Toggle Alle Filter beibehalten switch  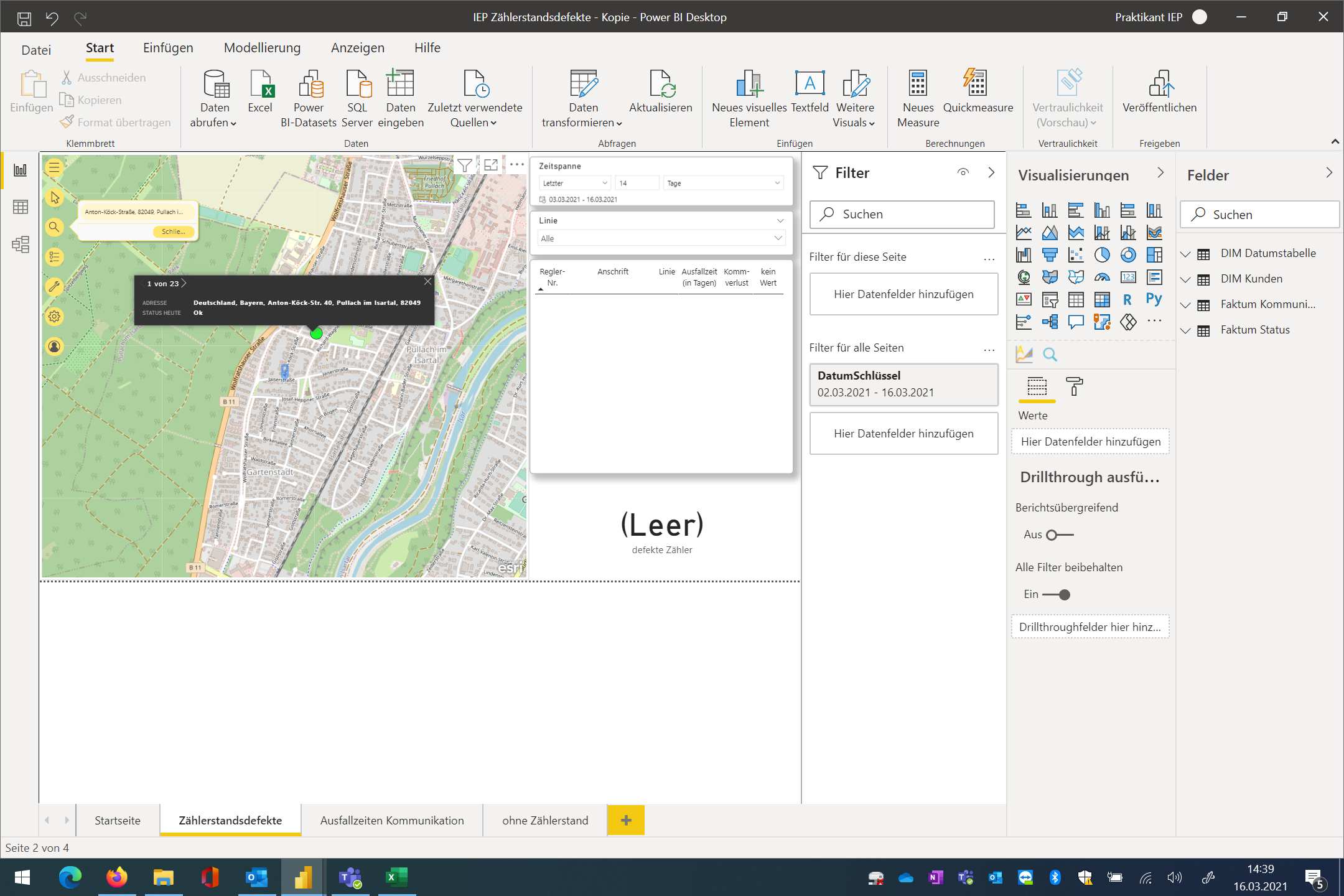(x=1056, y=595)
